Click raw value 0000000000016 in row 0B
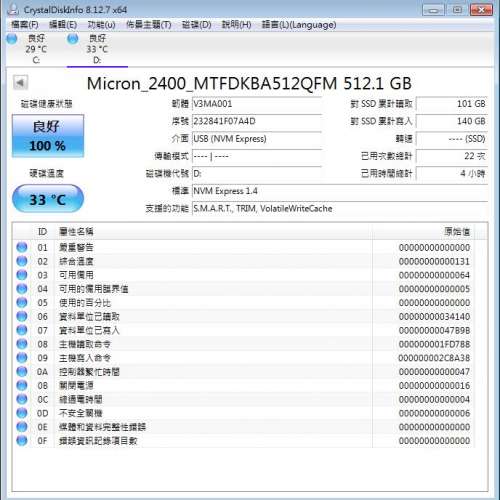Image resolution: width=500 pixels, height=500 pixels. [434, 385]
